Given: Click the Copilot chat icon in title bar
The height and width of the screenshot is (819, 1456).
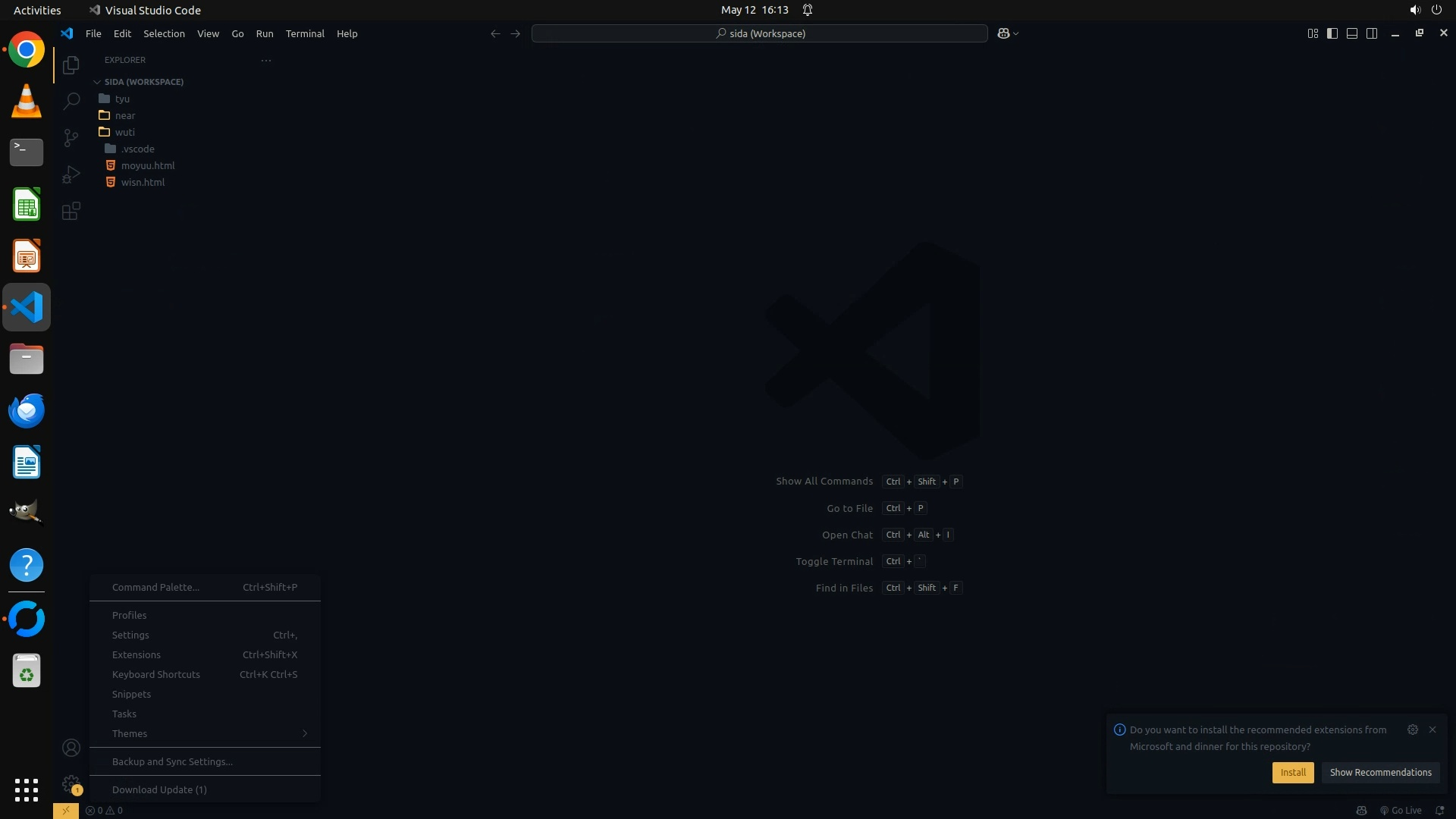Looking at the screenshot, I should [1003, 33].
